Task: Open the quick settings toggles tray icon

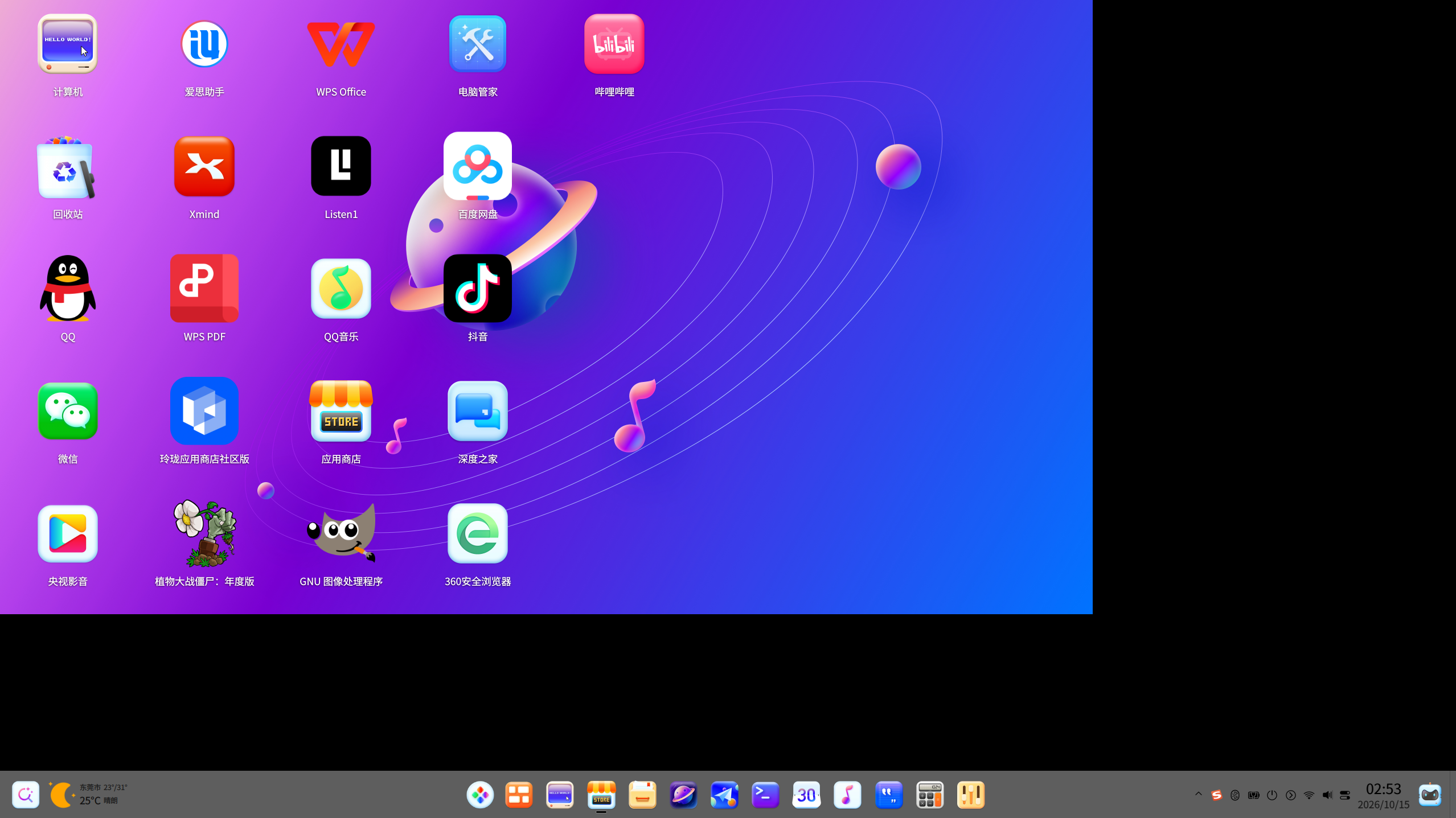Action: pos(1345,795)
